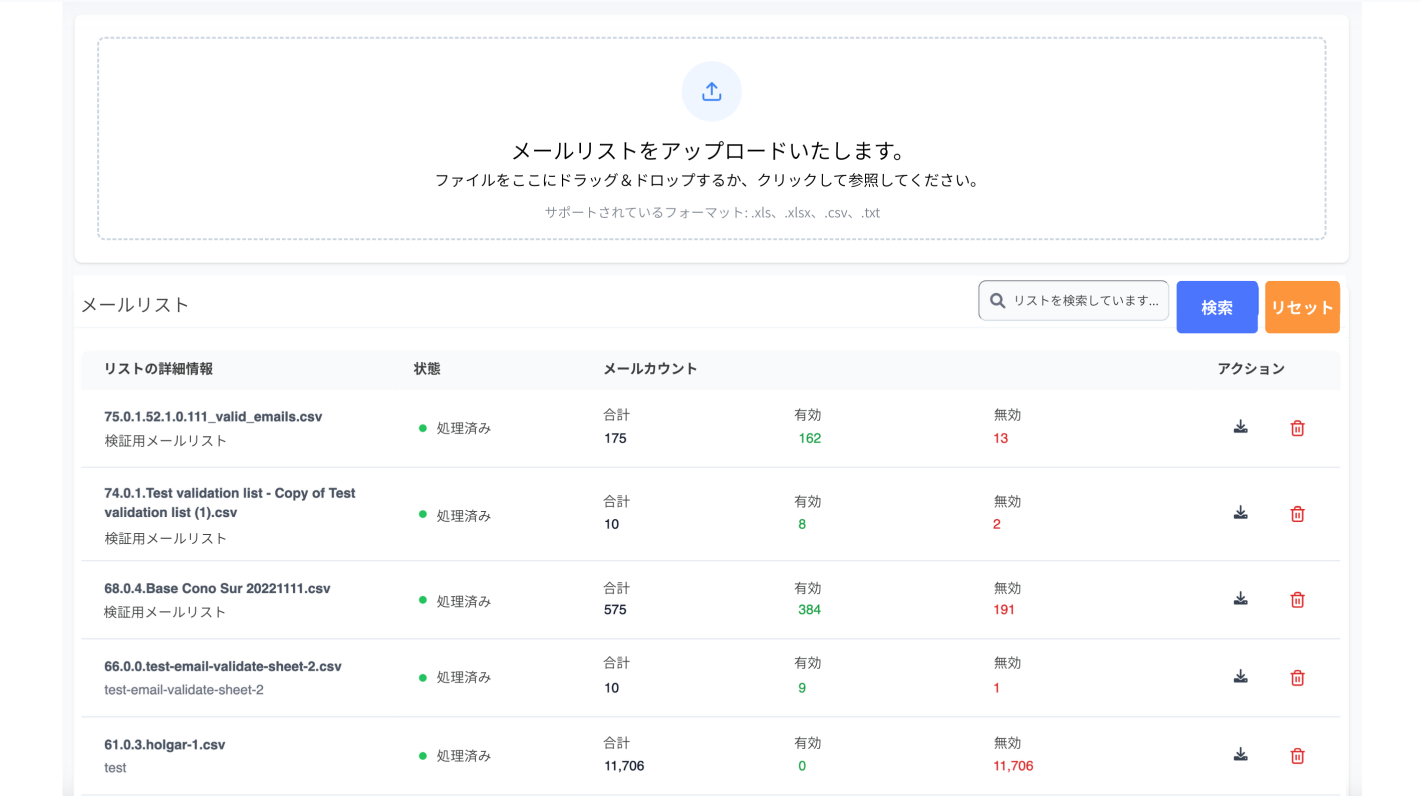Delete the Base Cono Sur 20221111.csv list
The height and width of the screenshot is (800, 1420).
tap(1297, 600)
